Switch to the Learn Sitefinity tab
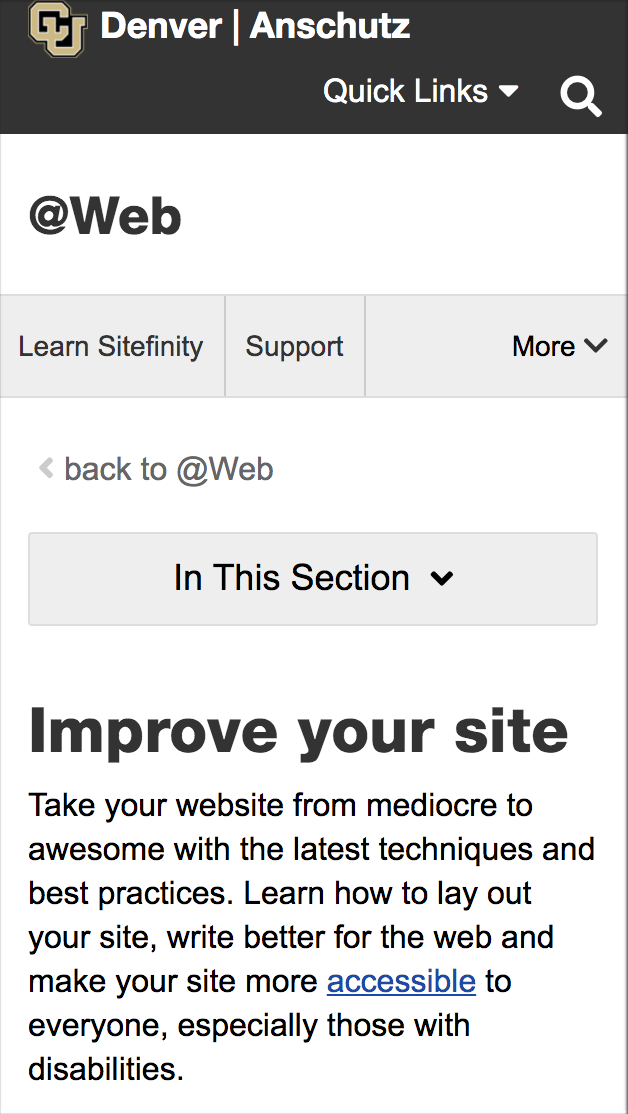Viewport: 628px width, 1114px height. pyautogui.click(x=110, y=345)
